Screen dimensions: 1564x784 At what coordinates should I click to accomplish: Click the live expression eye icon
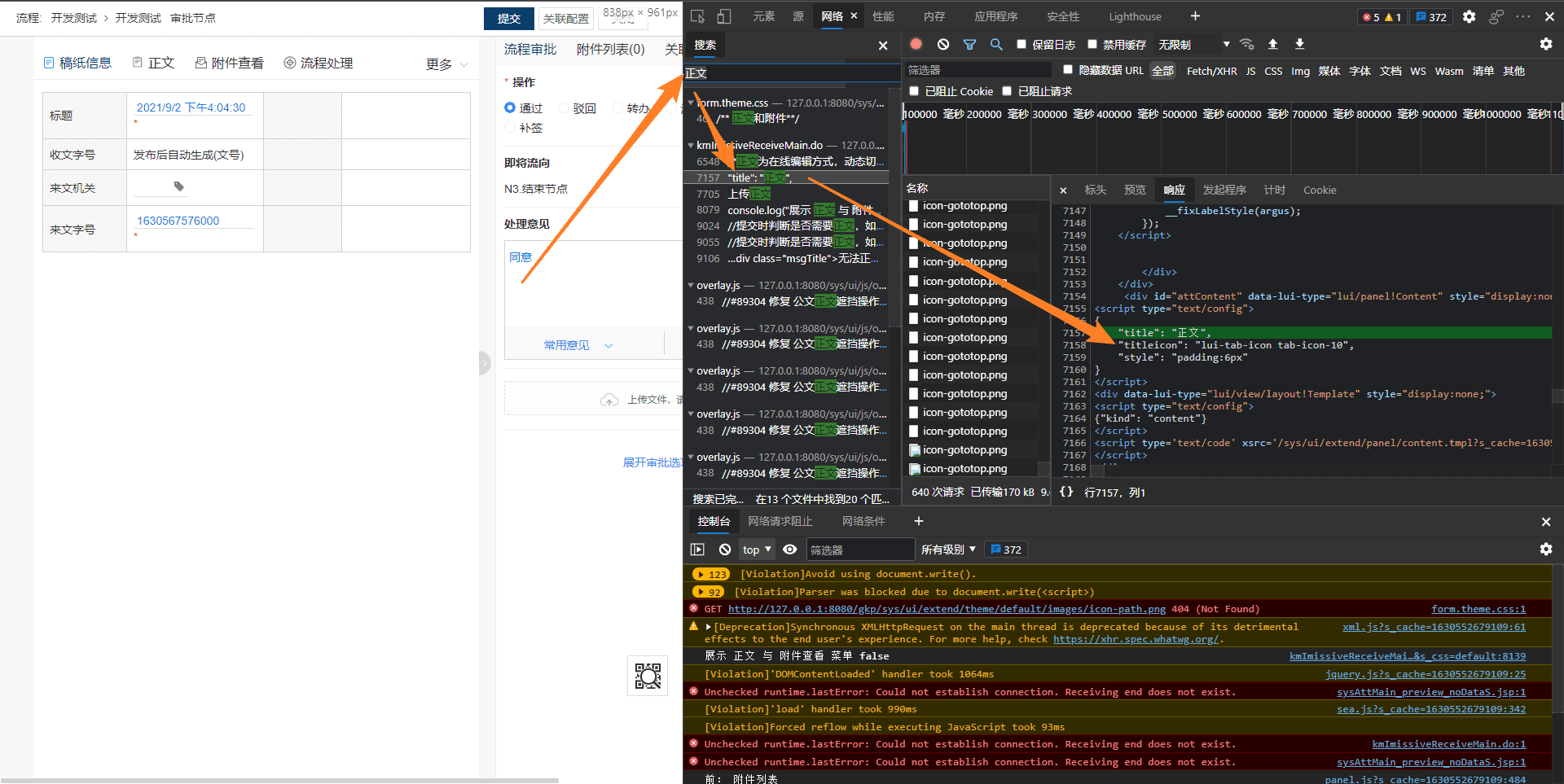tap(790, 550)
